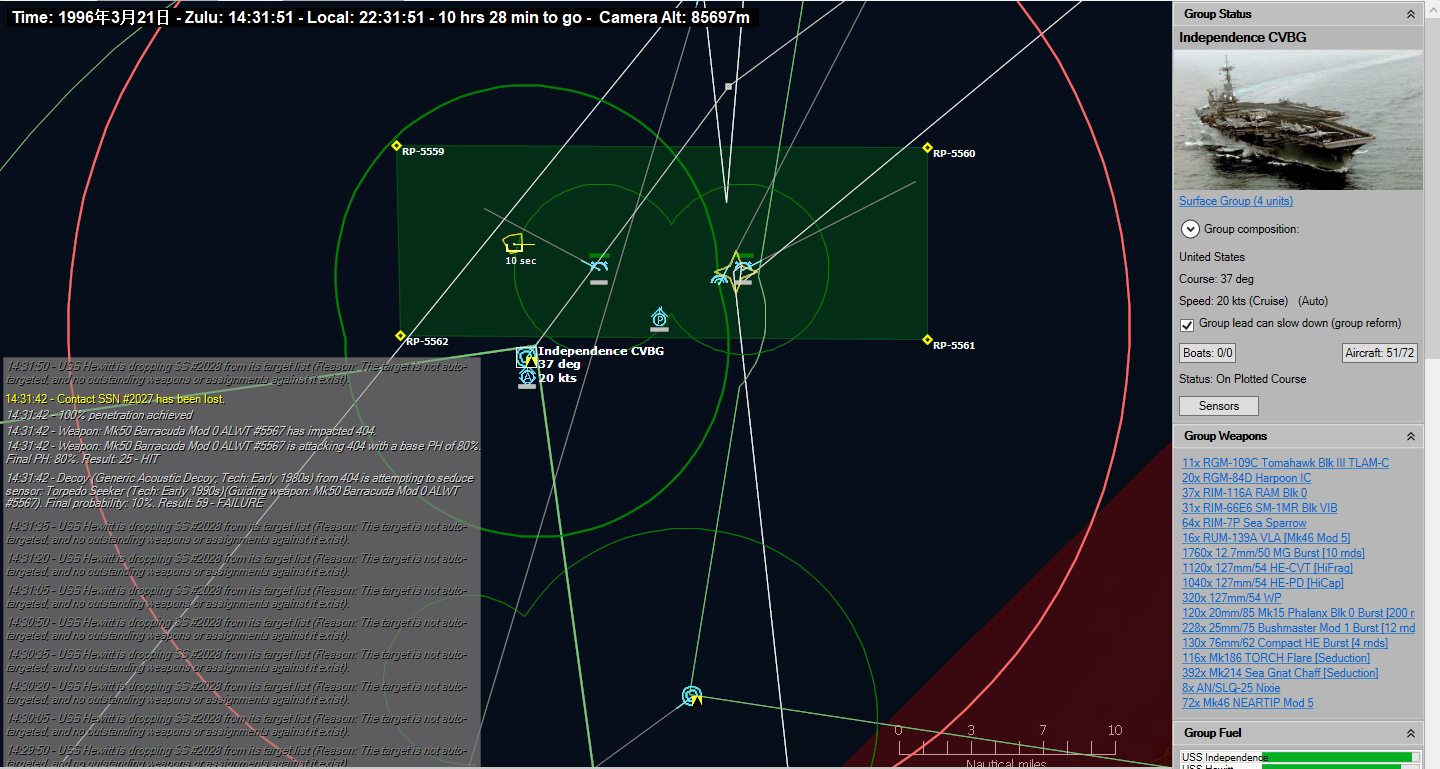Open Mk214 Sea Gnat Chaff link
The height and width of the screenshot is (769, 1440).
(1280, 673)
